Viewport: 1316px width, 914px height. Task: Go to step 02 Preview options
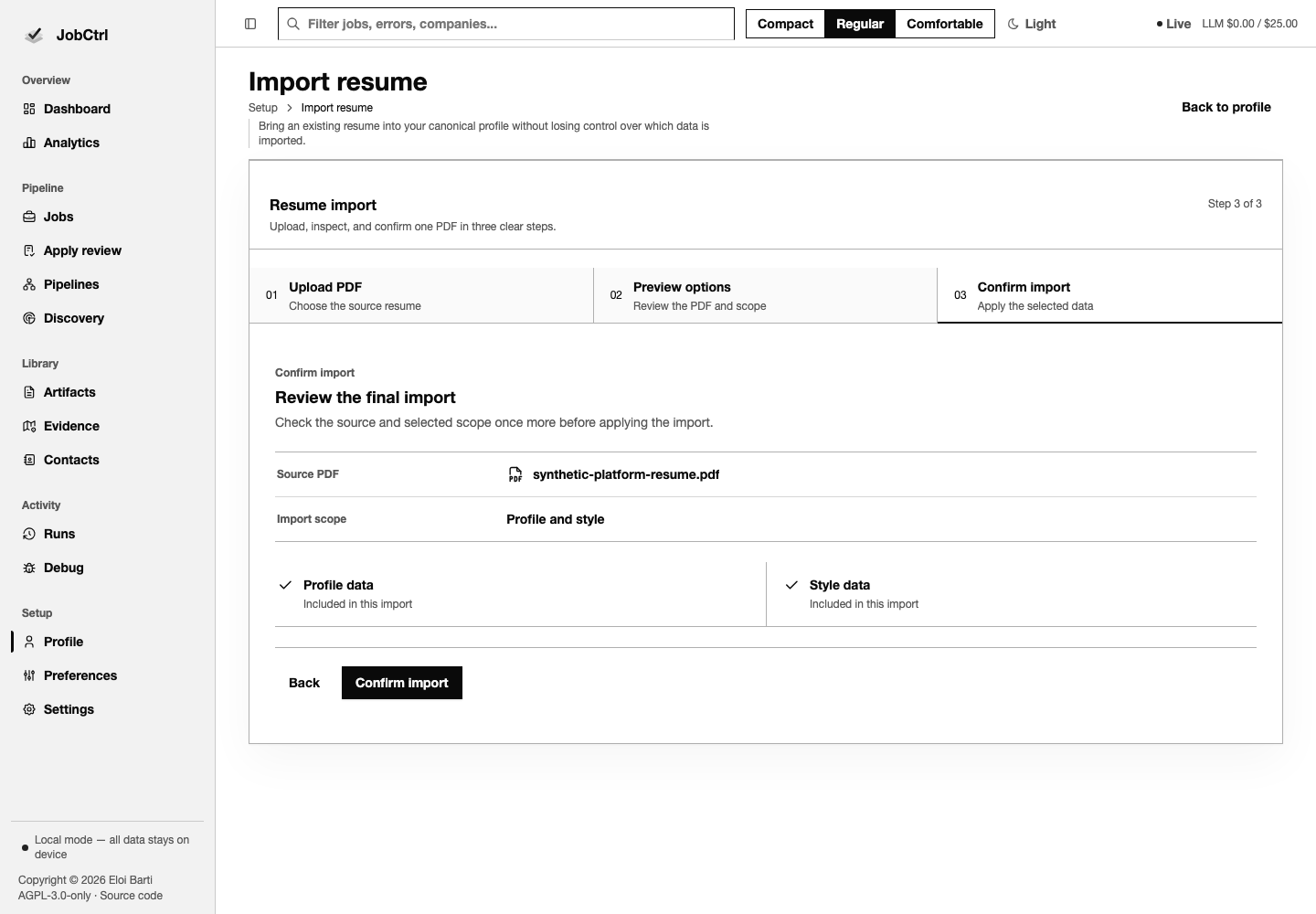pos(766,295)
